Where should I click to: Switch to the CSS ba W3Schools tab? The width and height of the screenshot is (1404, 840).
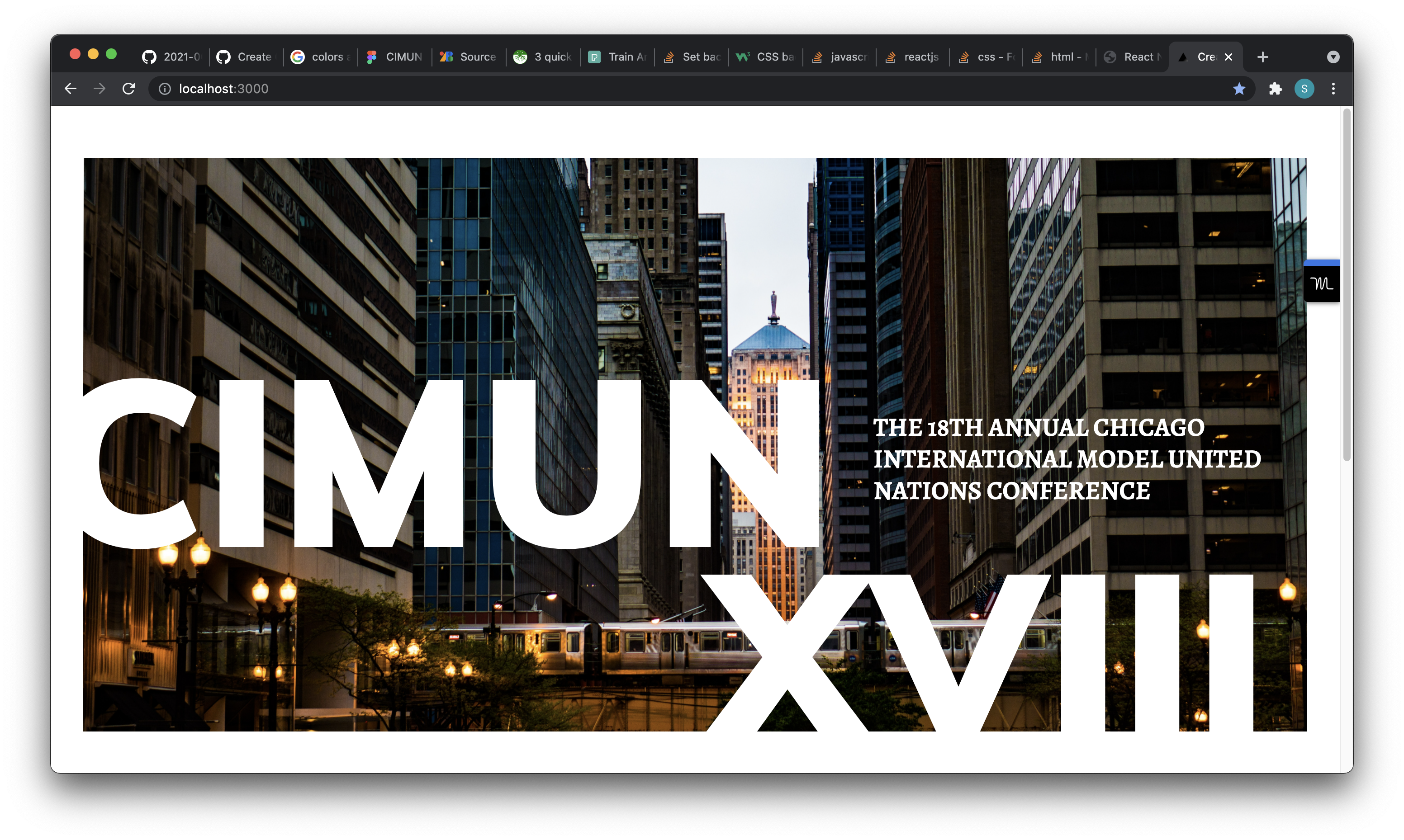[765, 57]
